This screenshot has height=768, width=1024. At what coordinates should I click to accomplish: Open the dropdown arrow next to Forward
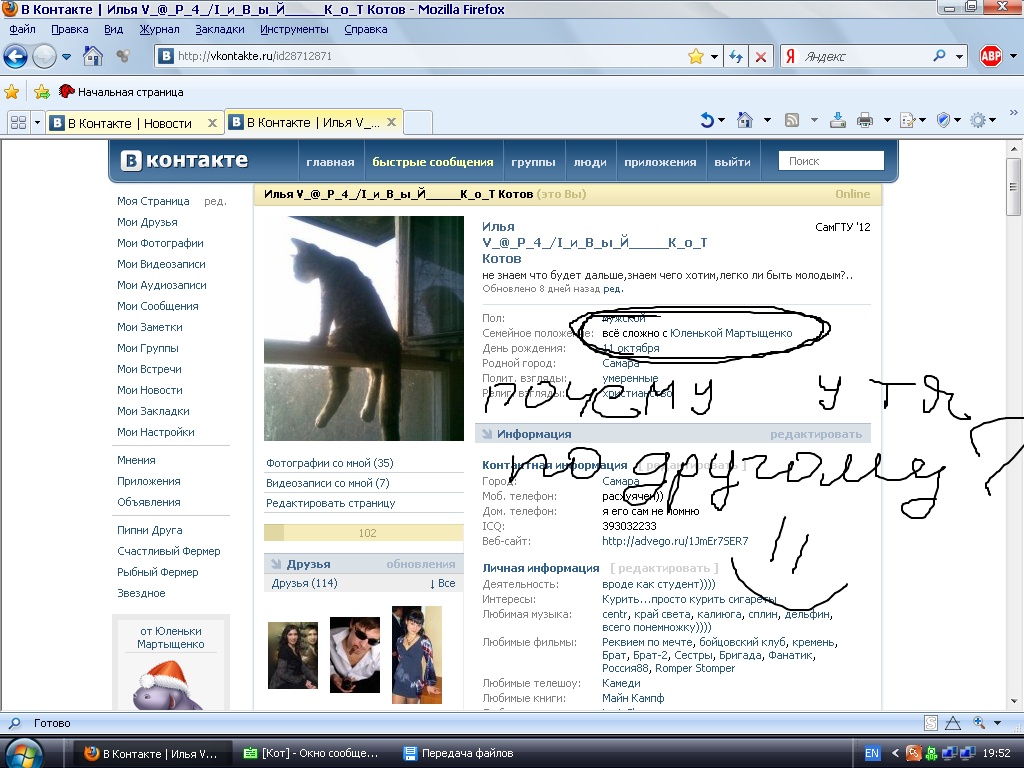click(67, 57)
